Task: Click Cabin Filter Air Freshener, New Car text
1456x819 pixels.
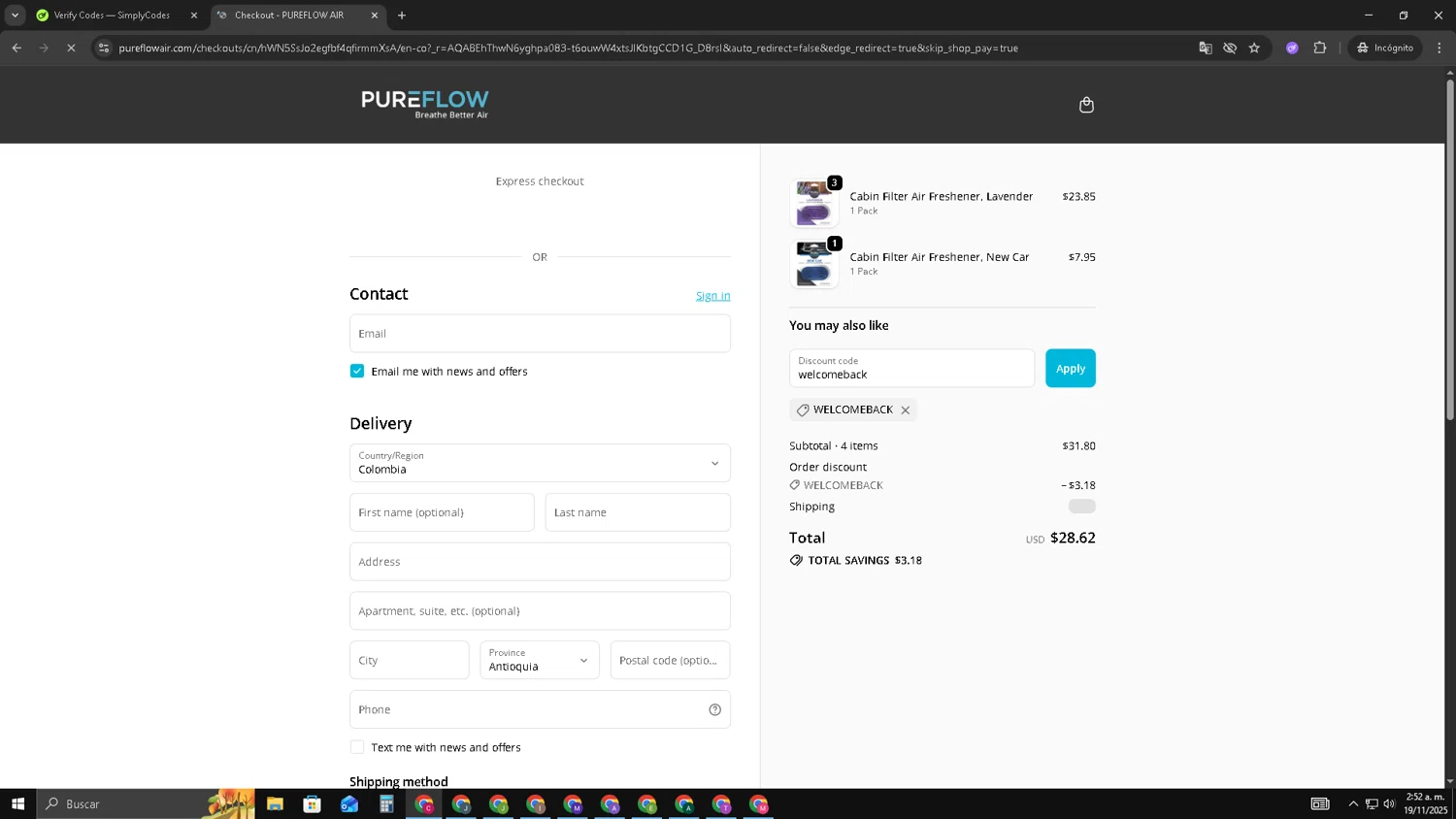Action: click(x=940, y=257)
